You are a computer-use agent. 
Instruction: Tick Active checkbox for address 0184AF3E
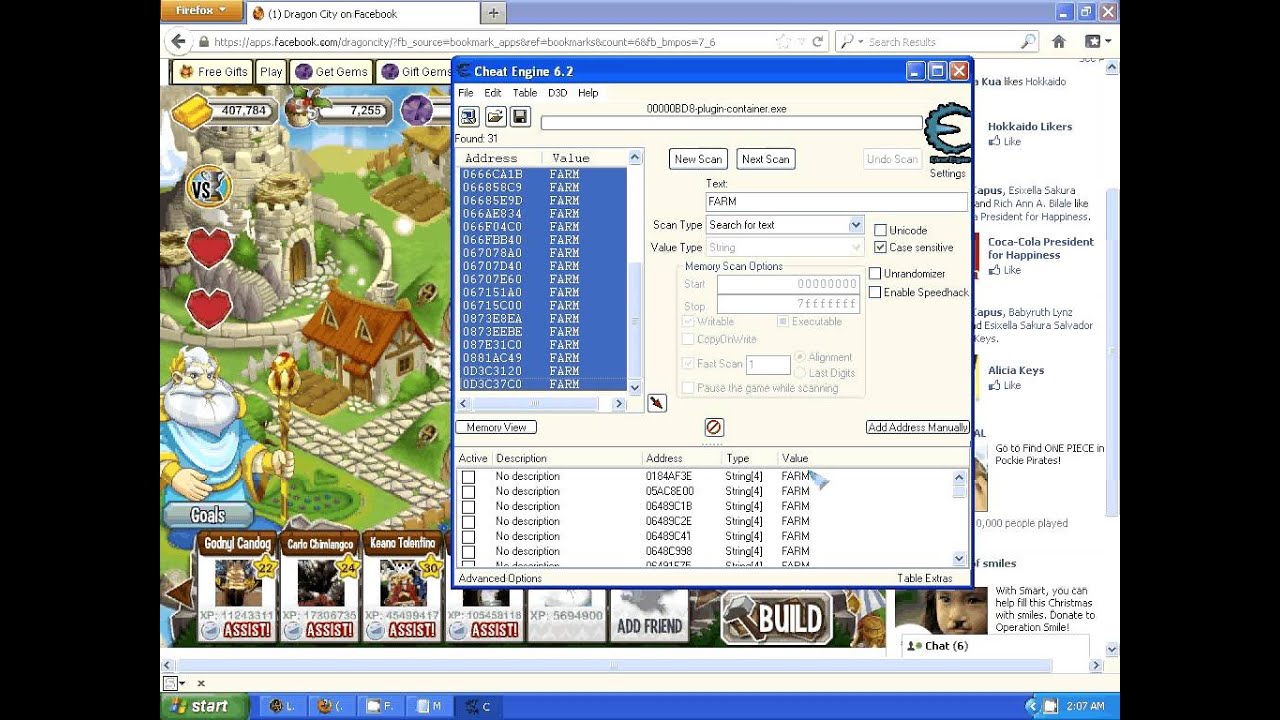click(468, 477)
